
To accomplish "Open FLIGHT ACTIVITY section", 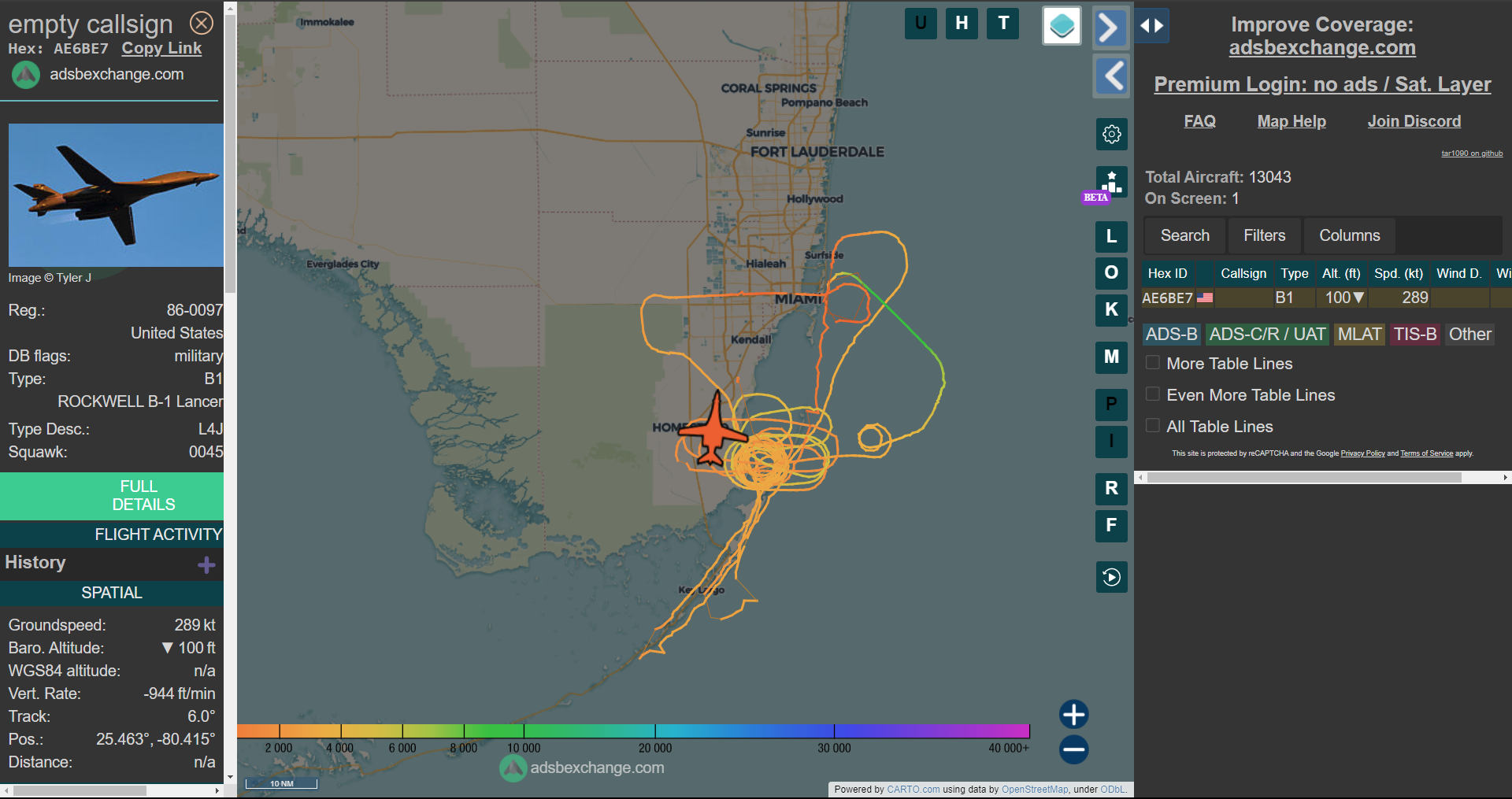I will [x=112, y=535].
